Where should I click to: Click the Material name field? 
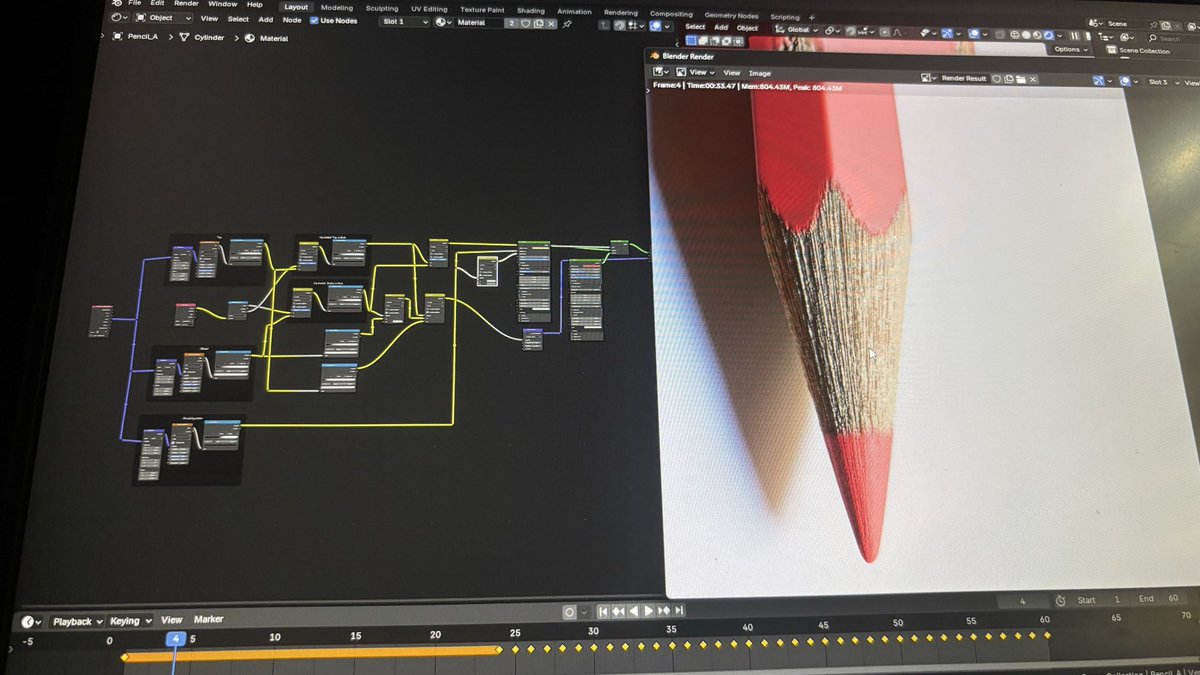480,23
